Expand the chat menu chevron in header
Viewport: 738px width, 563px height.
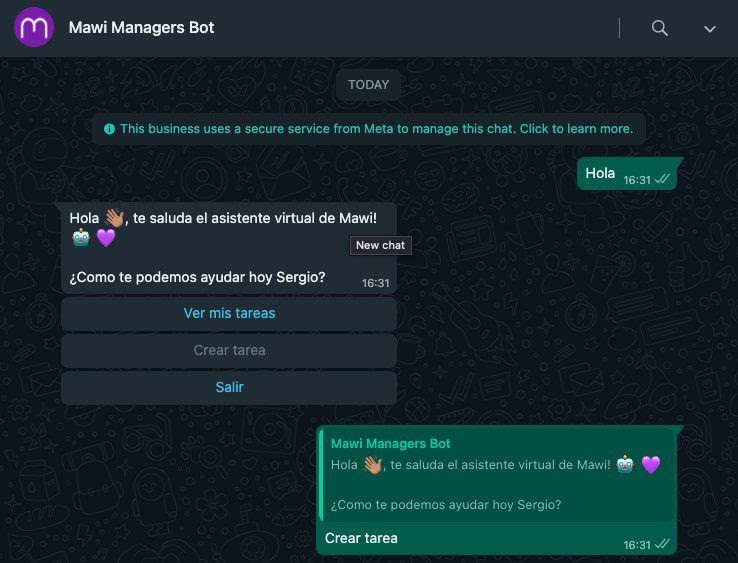[x=710, y=29]
